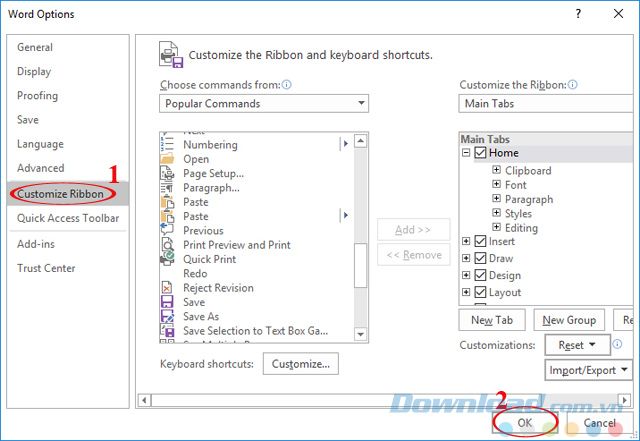Image resolution: width=640 pixels, height=441 pixels.
Task: Click the Save Selection to Text Box icon
Action: tap(167, 330)
